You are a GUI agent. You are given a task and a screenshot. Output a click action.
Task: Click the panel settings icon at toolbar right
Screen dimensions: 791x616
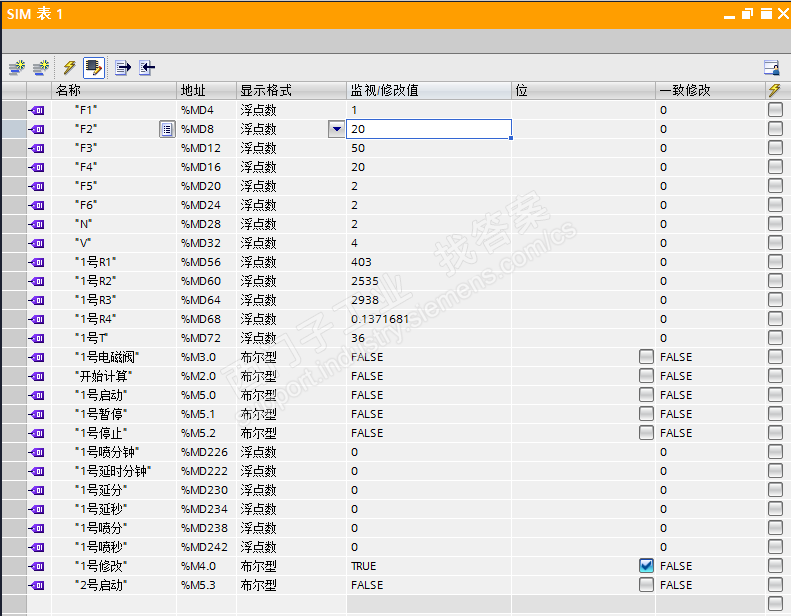click(x=772, y=67)
